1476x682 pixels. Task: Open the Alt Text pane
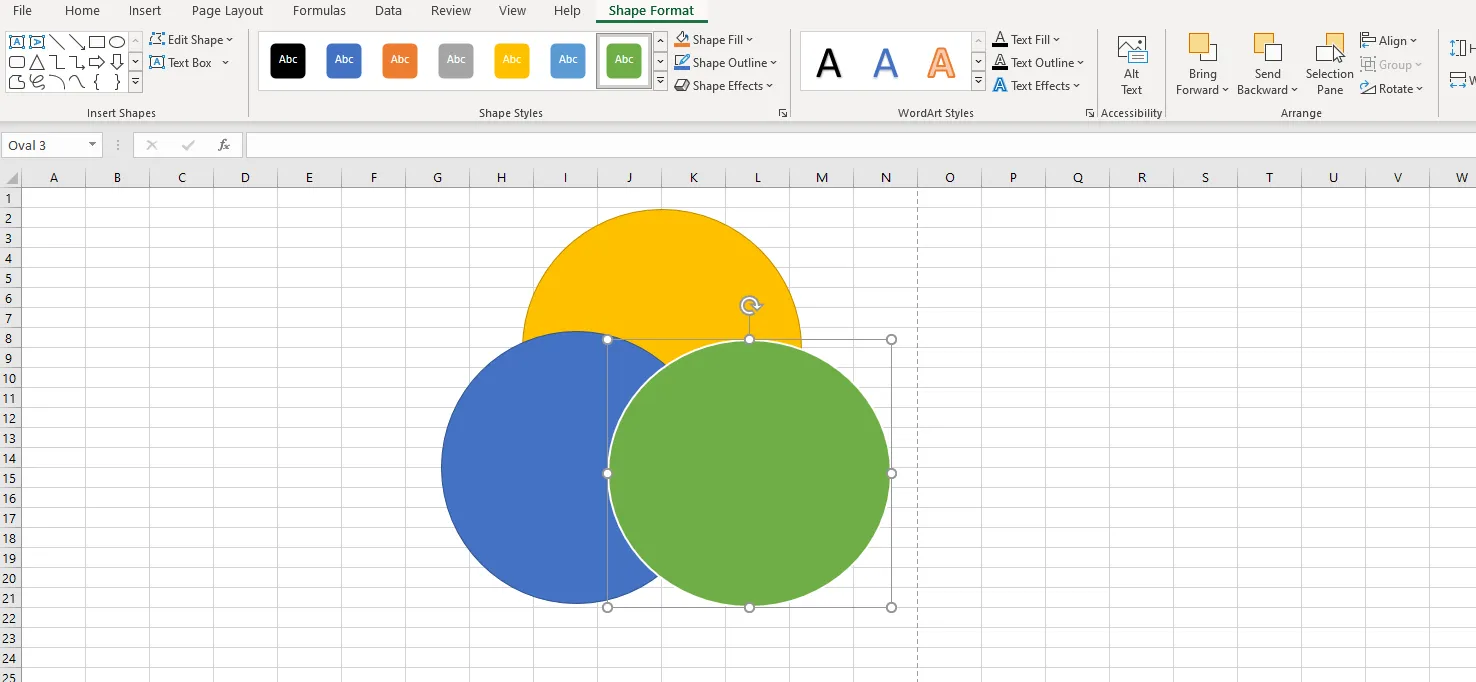click(x=1131, y=66)
